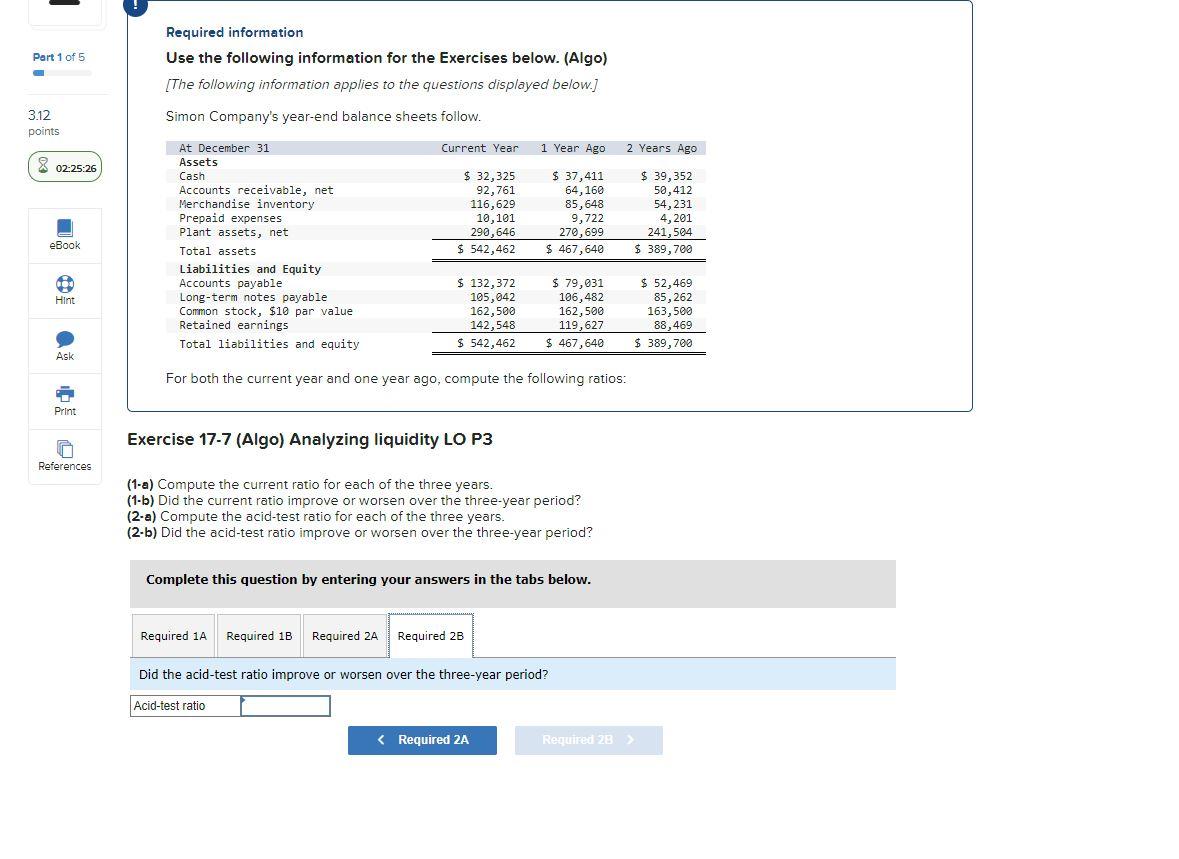
Task: Click the Acid-test ratio label cell
Action: pyautogui.click(x=183, y=705)
